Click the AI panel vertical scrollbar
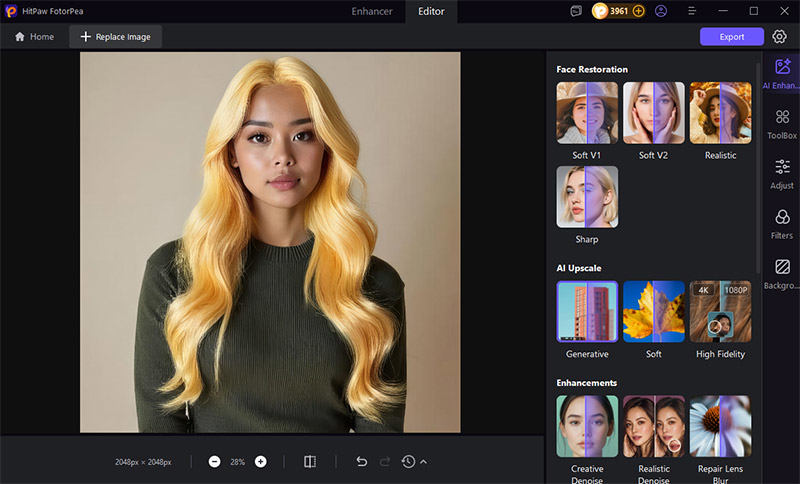The width and height of the screenshot is (800, 484). 758,168
